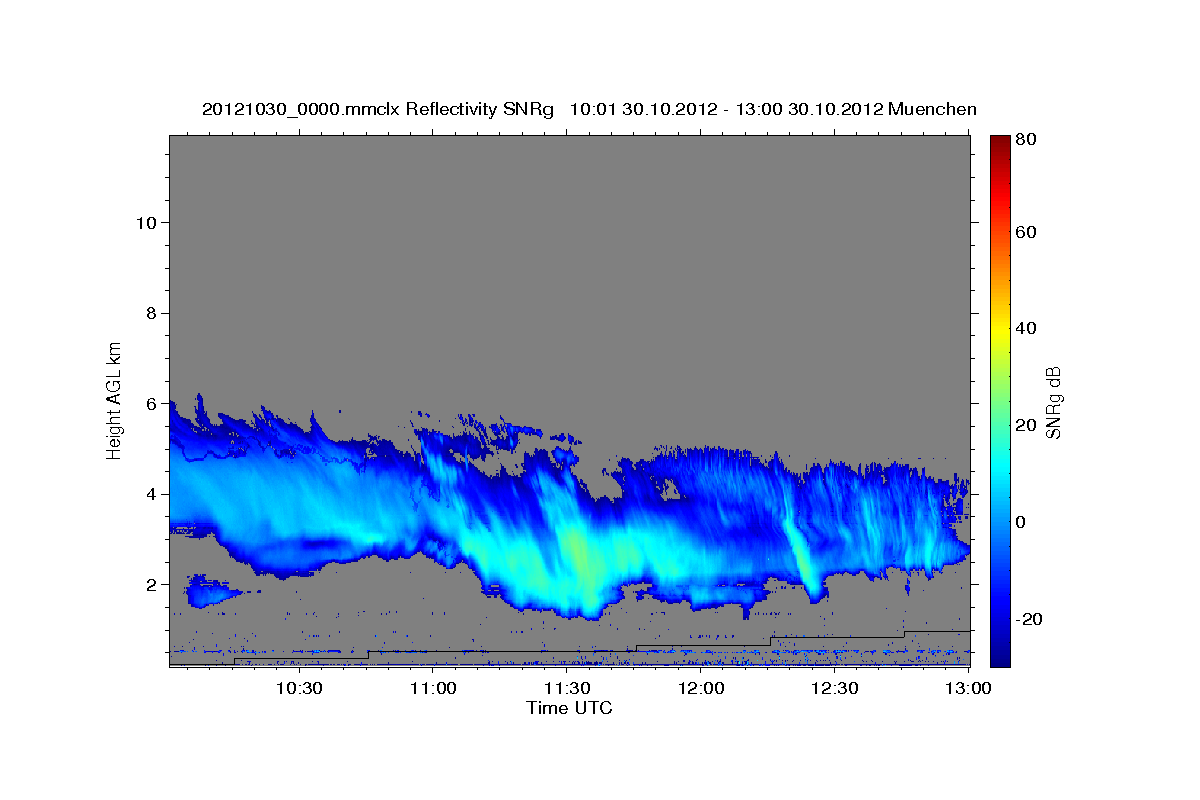1200x800 pixels.
Task: Click the 10:30 time tick label
Action: click(x=299, y=688)
